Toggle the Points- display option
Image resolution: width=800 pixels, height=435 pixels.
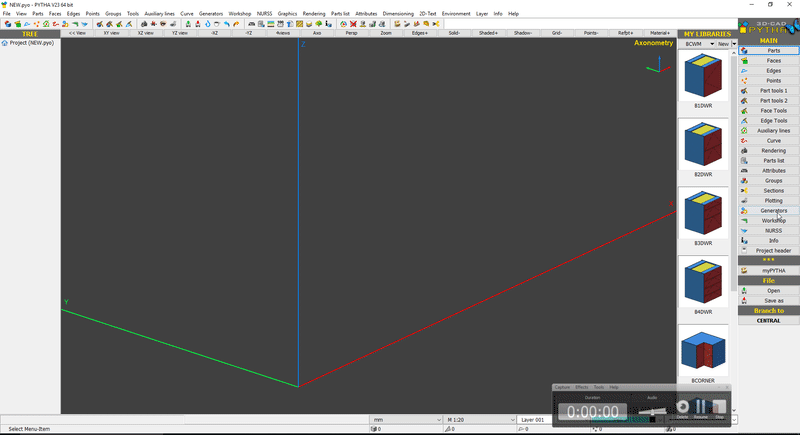click(591, 33)
